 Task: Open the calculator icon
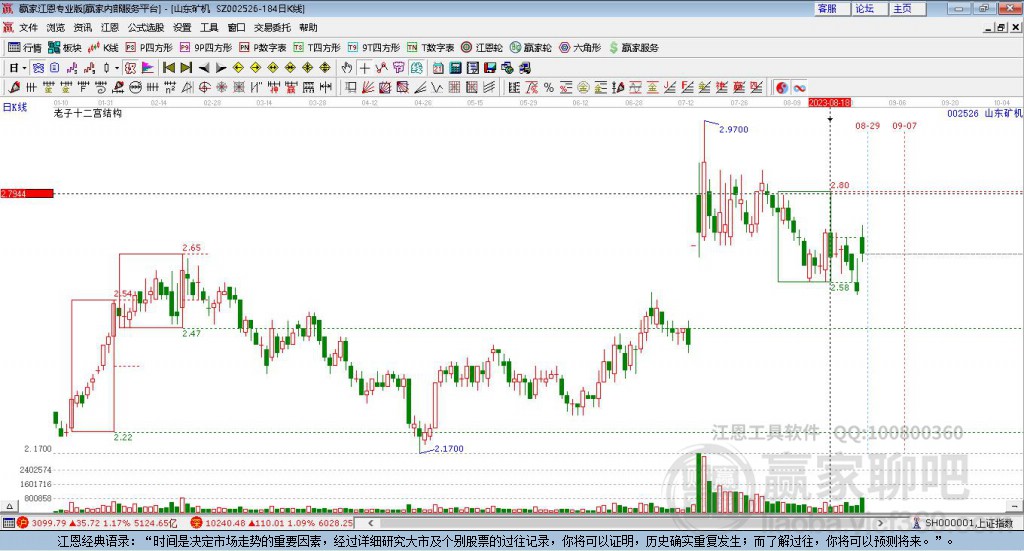click(x=455, y=68)
